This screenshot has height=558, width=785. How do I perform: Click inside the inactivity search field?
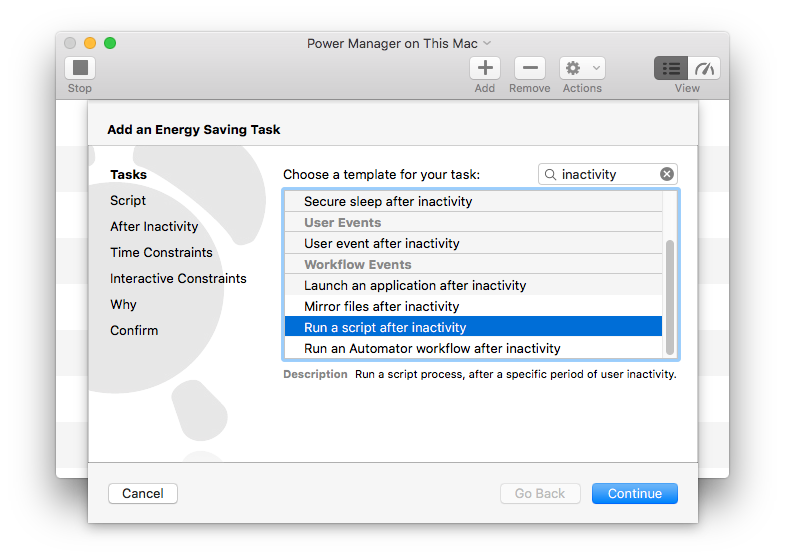[x=608, y=174]
